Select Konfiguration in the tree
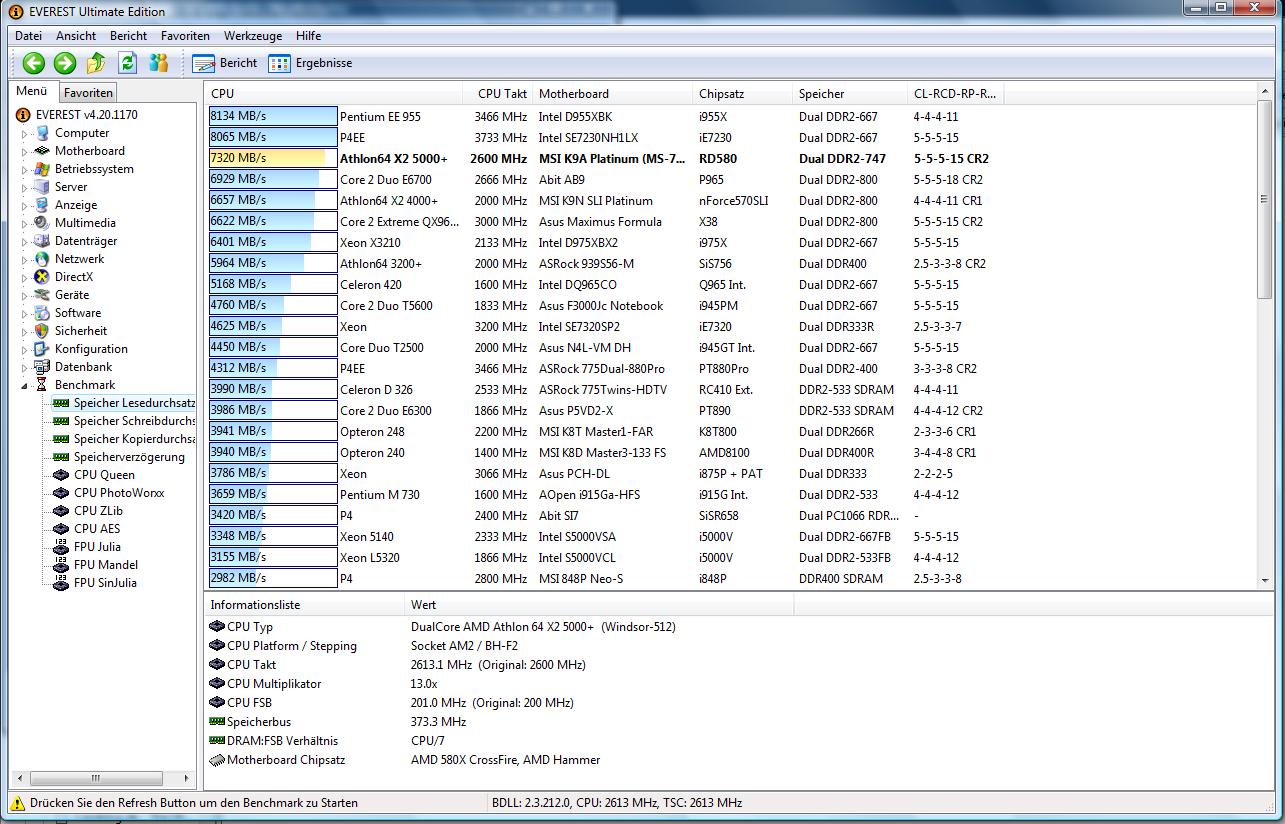1285x824 pixels. point(91,349)
